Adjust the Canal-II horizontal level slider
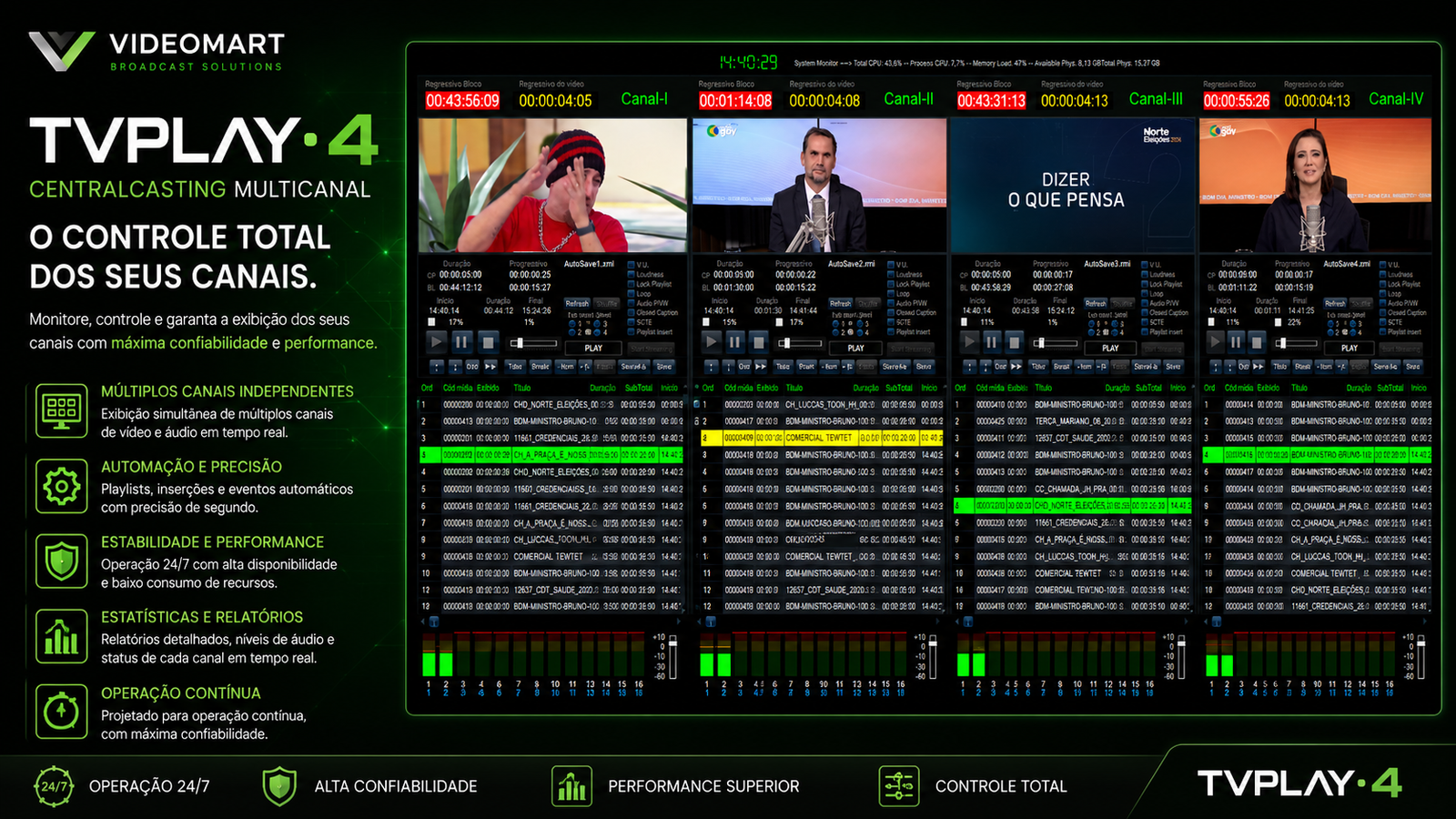The height and width of the screenshot is (819, 1456). 801,343
